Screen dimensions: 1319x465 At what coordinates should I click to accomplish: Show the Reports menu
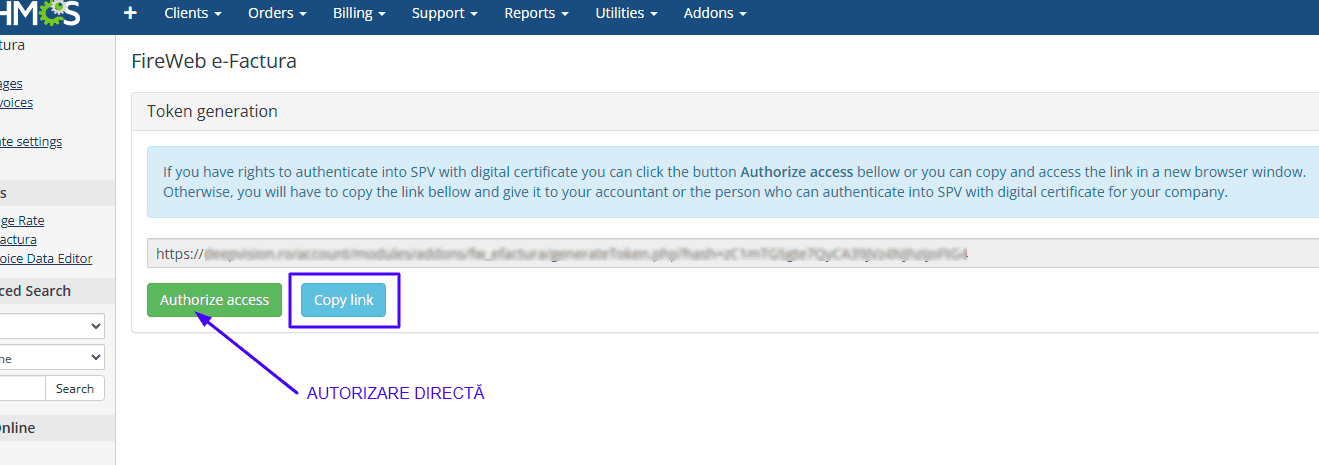536,14
